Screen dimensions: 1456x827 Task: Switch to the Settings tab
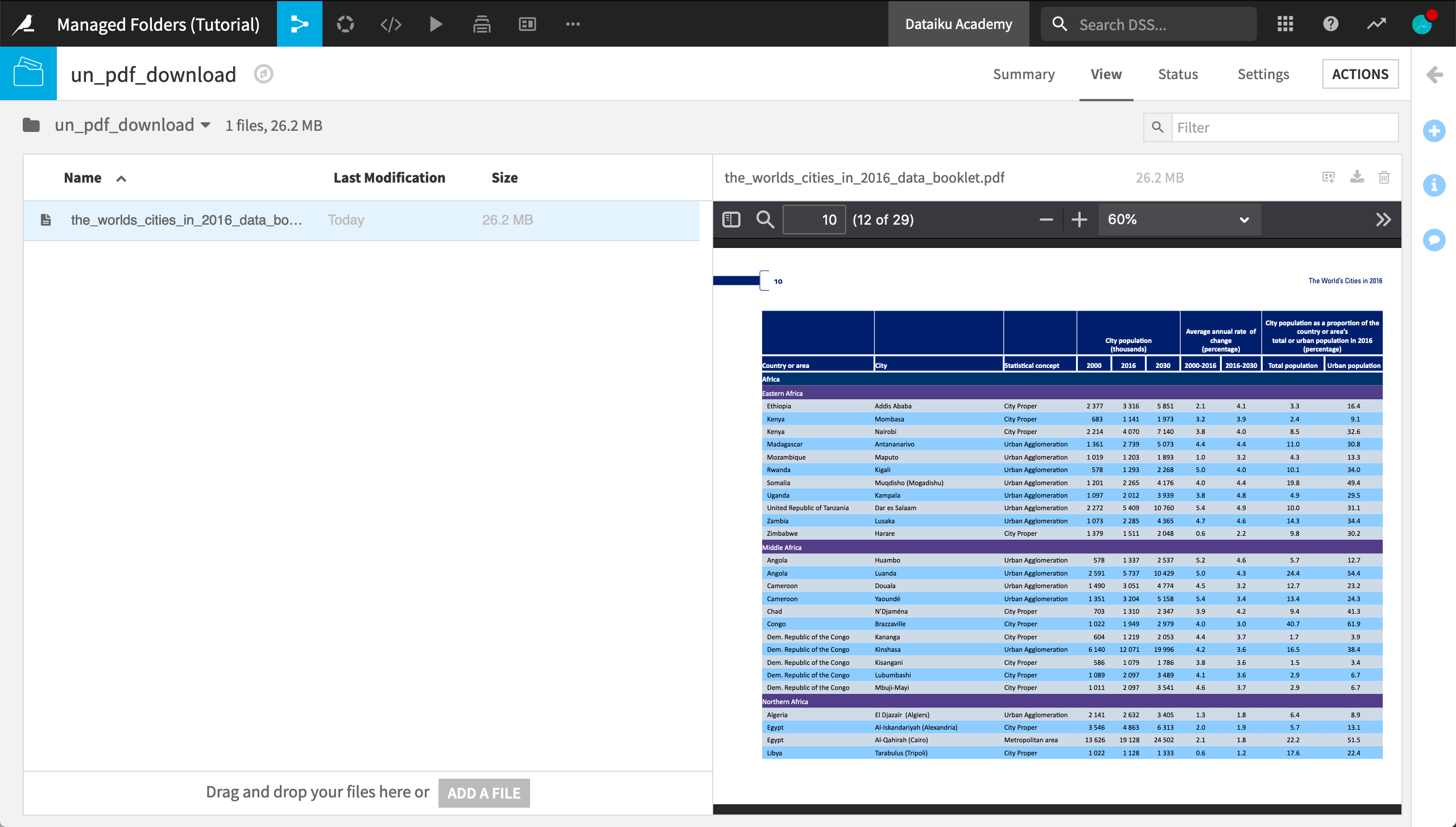(x=1263, y=74)
